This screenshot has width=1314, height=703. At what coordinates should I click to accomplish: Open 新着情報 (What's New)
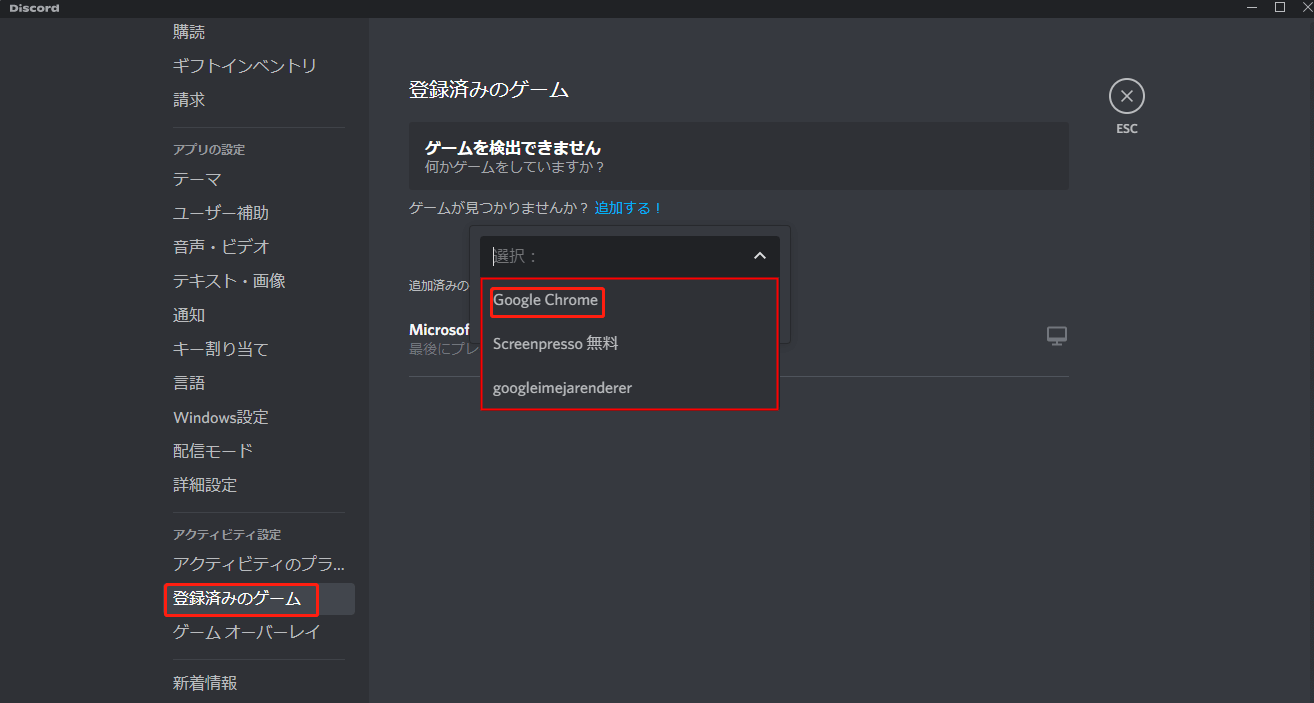205,682
